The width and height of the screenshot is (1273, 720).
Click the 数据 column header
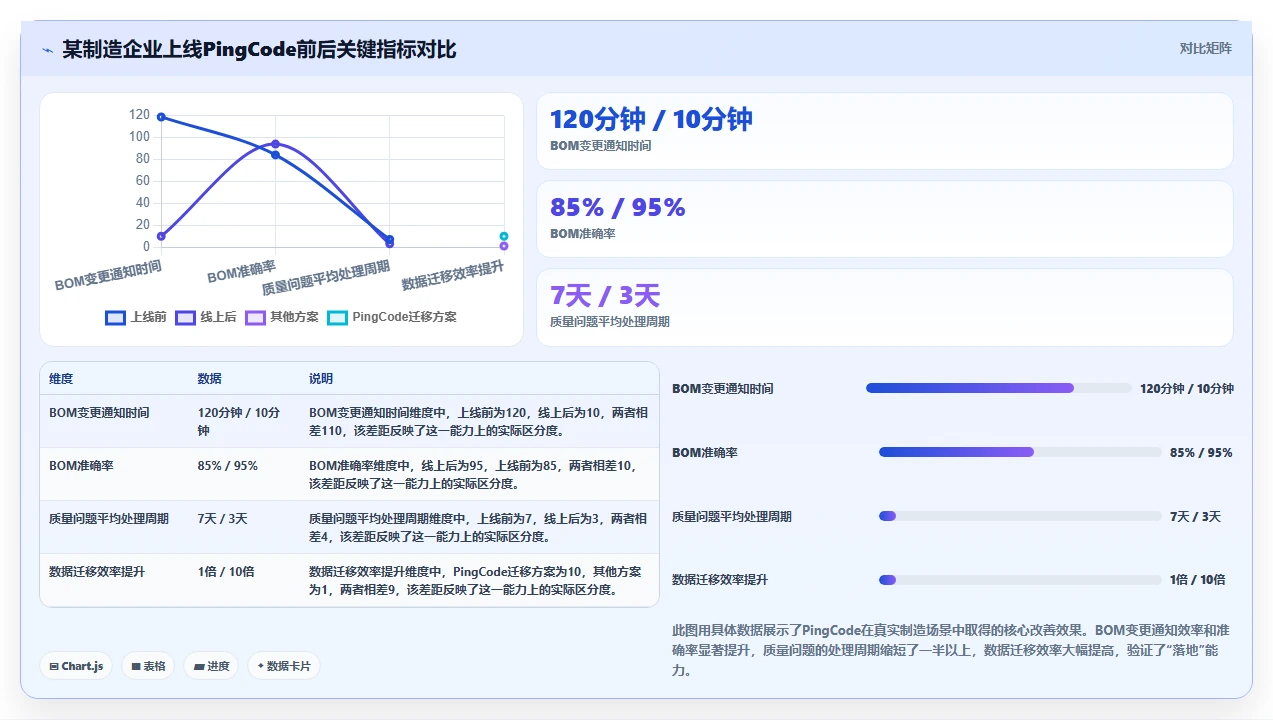210,379
